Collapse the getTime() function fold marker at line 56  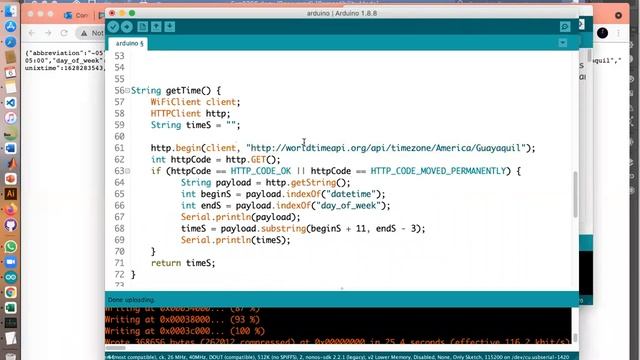[x=127, y=90]
